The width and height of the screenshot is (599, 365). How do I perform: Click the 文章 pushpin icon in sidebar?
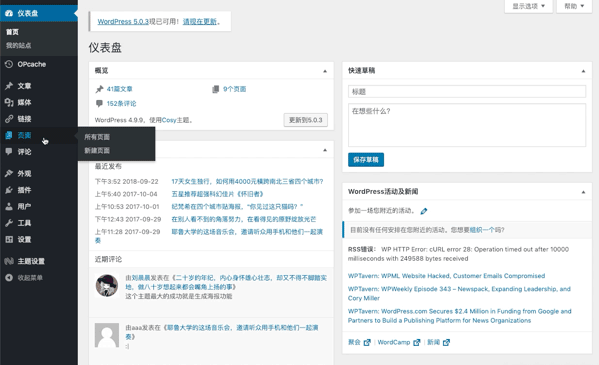(x=9, y=86)
